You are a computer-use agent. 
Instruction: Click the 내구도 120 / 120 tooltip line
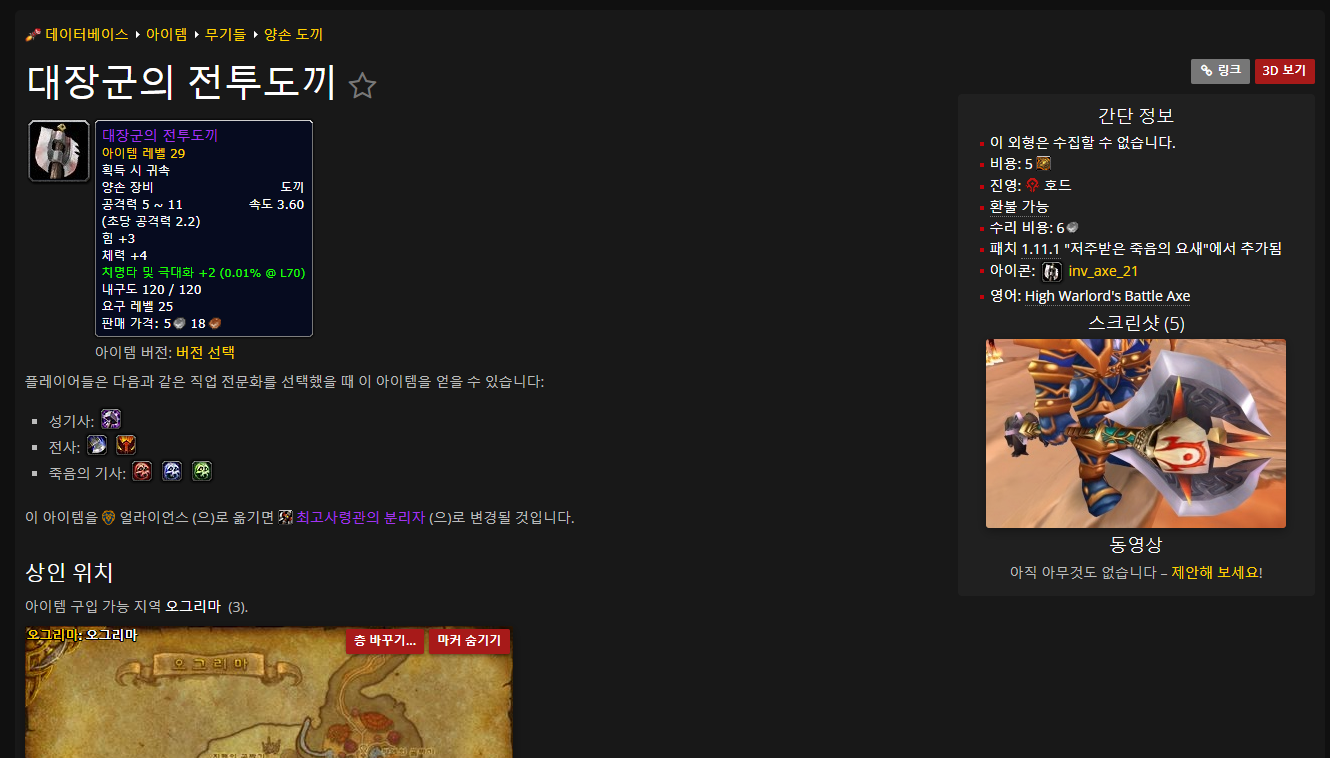click(152, 289)
